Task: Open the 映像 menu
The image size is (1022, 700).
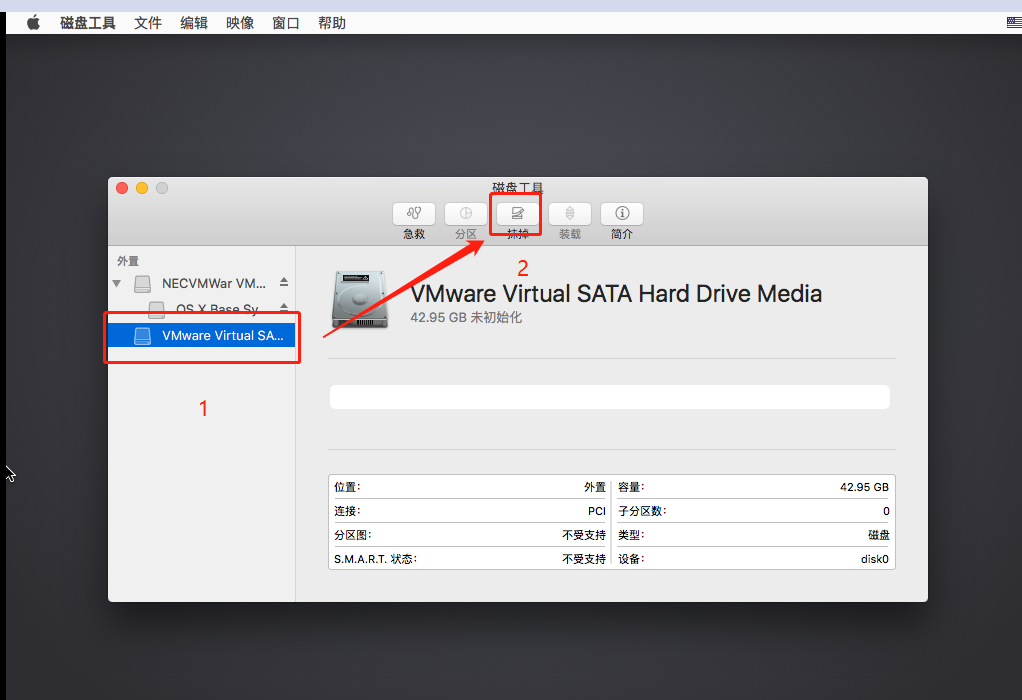Action: 240,23
